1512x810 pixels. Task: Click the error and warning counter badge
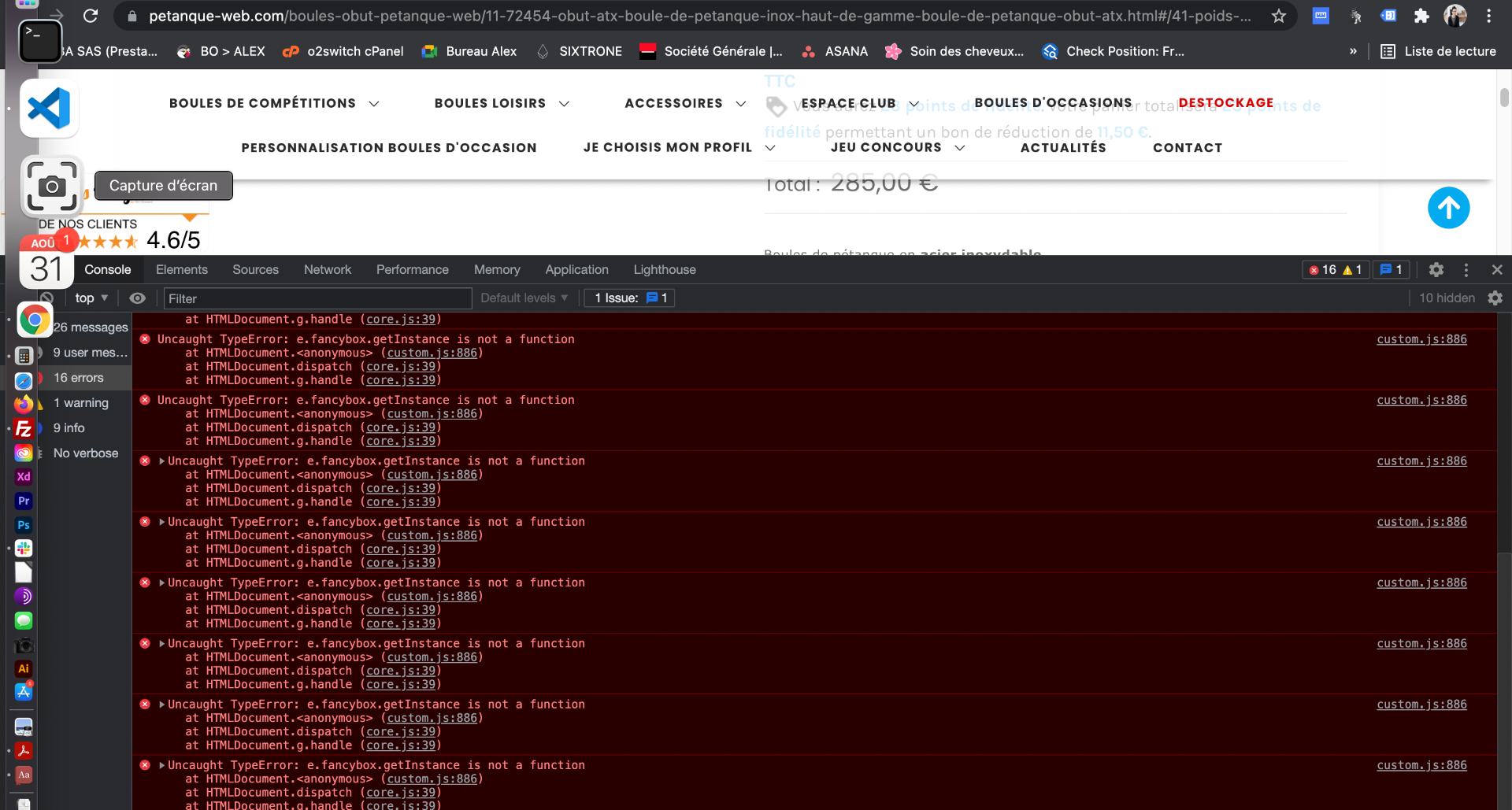(1336, 270)
